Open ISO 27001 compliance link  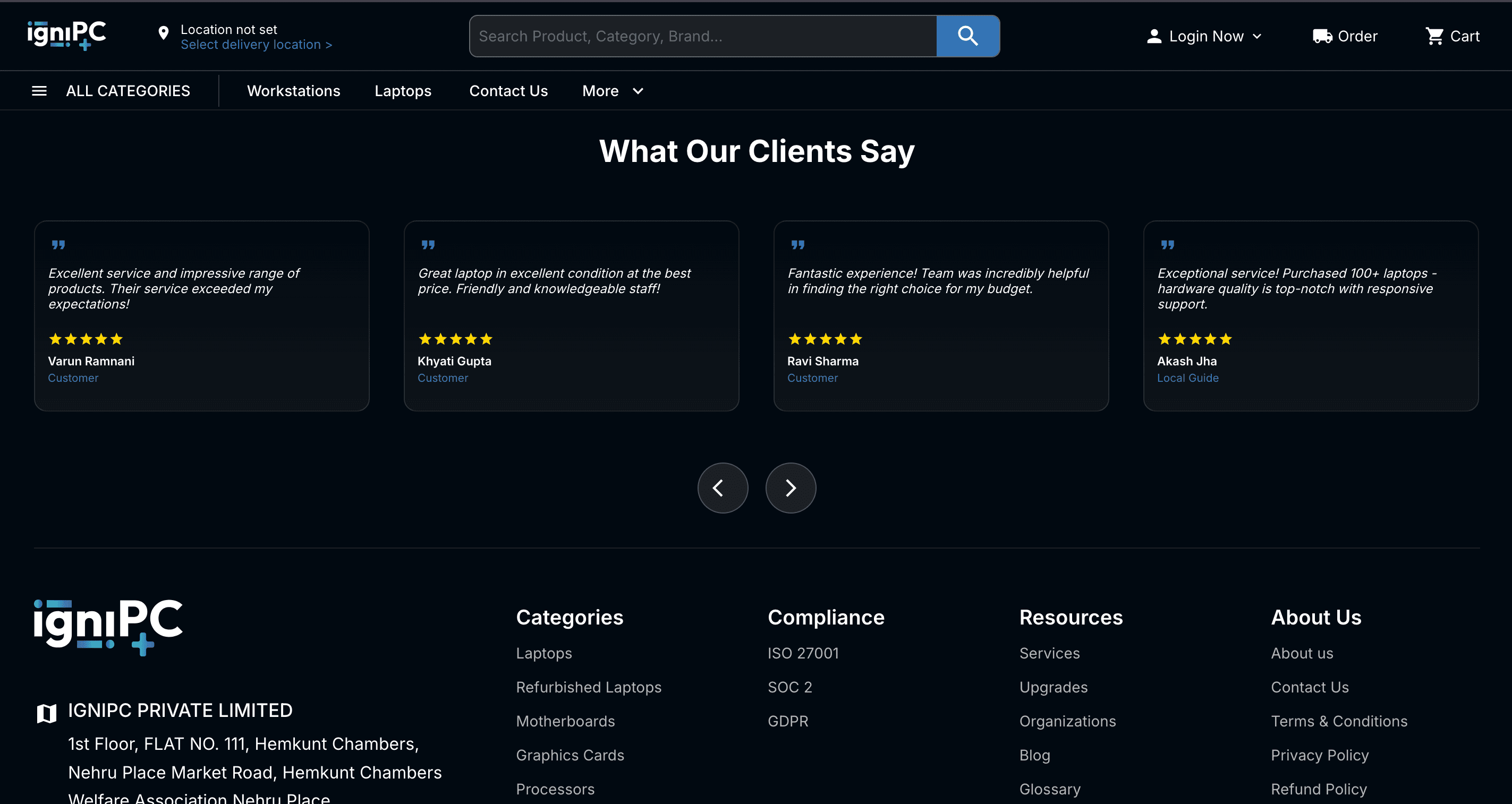pos(803,653)
